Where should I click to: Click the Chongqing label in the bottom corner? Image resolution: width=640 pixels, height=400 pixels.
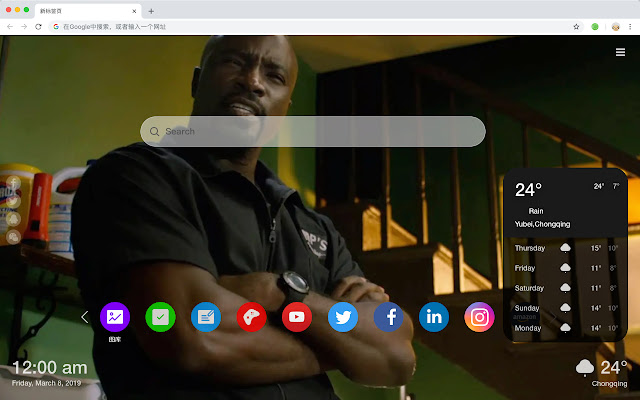tap(609, 384)
